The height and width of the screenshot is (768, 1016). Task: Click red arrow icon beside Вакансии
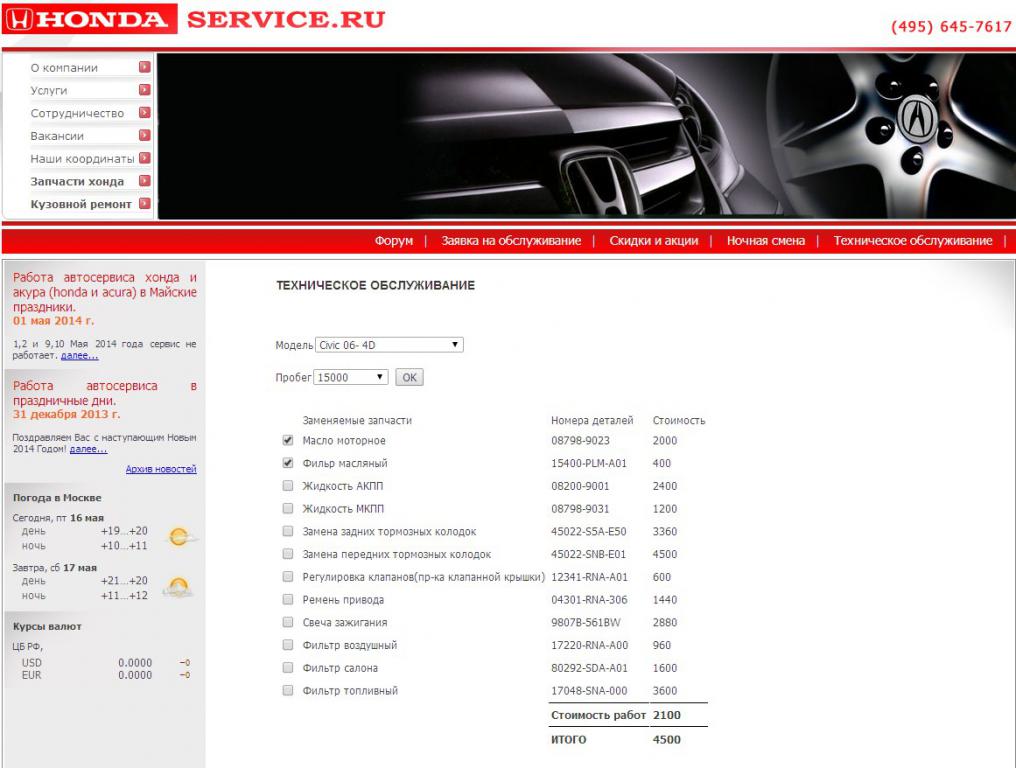[x=144, y=135]
